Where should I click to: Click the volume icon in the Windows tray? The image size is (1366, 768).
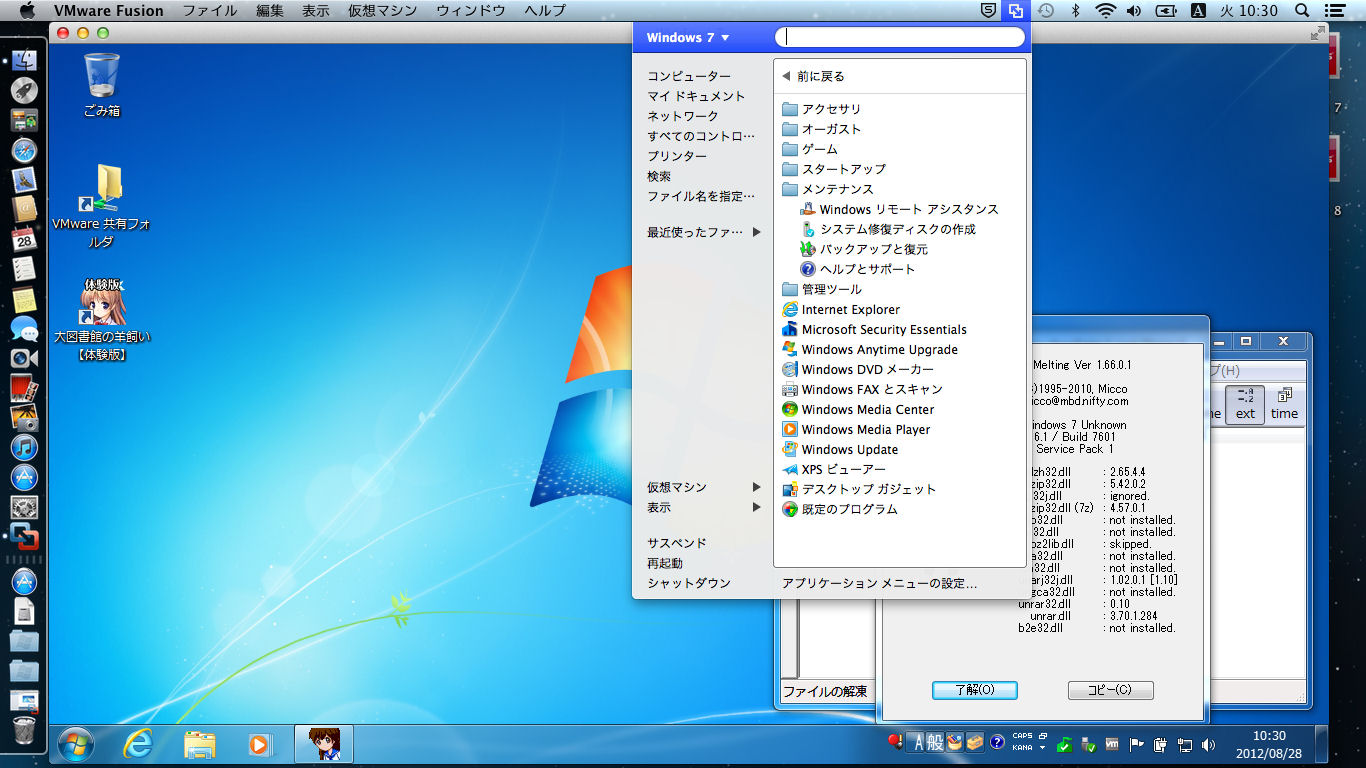[1208, 744]
